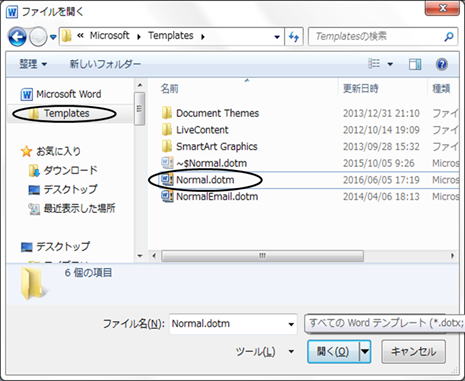The image size is (465, 381).
Task: Select Microsoft in the address path
Action: click(x=109, y=36)
